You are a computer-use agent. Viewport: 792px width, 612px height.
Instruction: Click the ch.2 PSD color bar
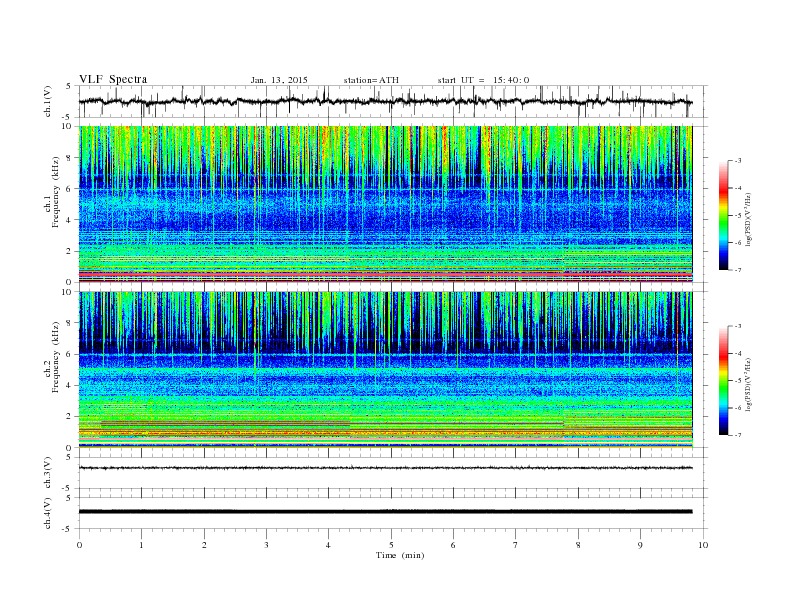pos(723,381)
